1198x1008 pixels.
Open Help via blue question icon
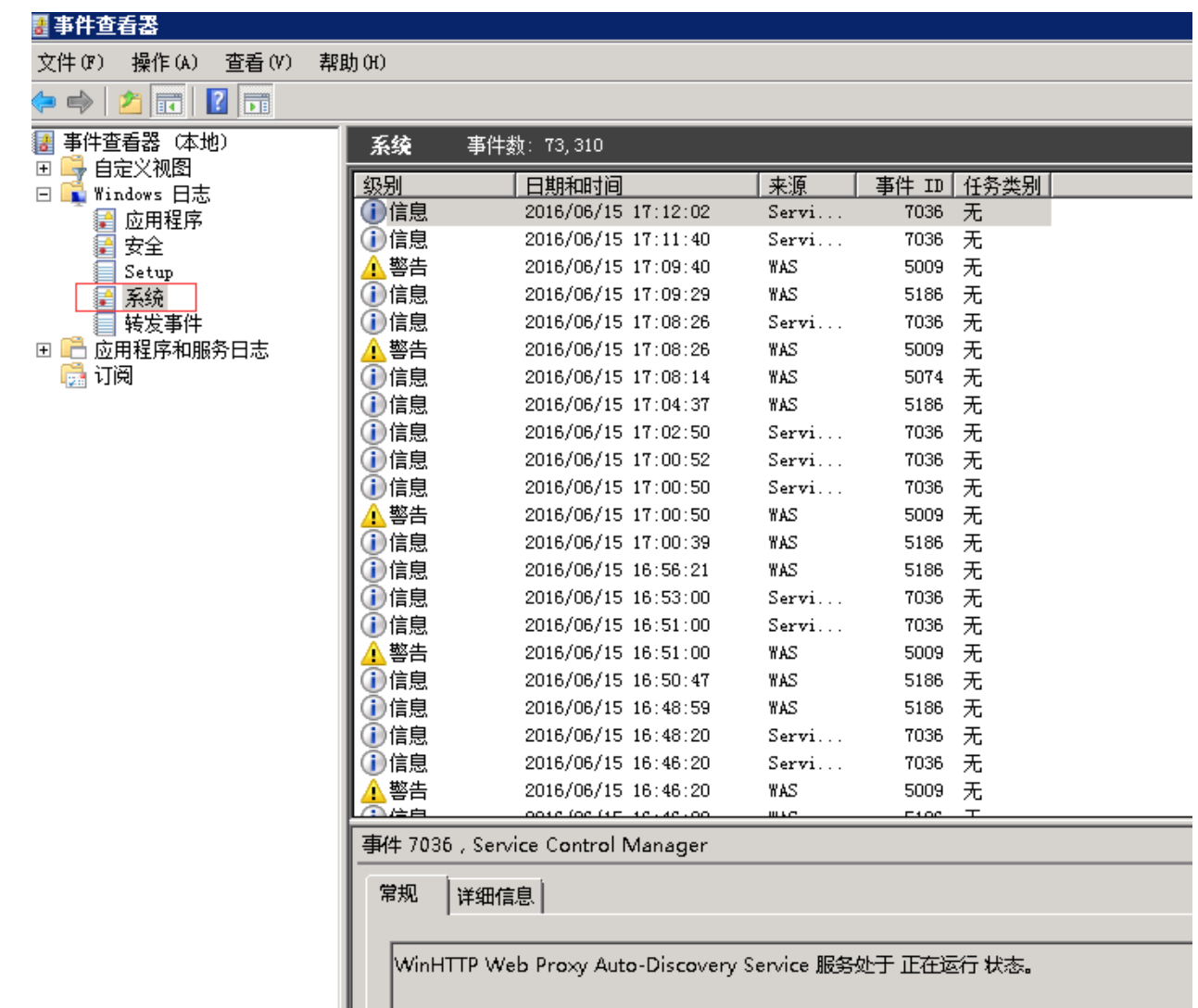pyautogui.click(x=217, y=102)
